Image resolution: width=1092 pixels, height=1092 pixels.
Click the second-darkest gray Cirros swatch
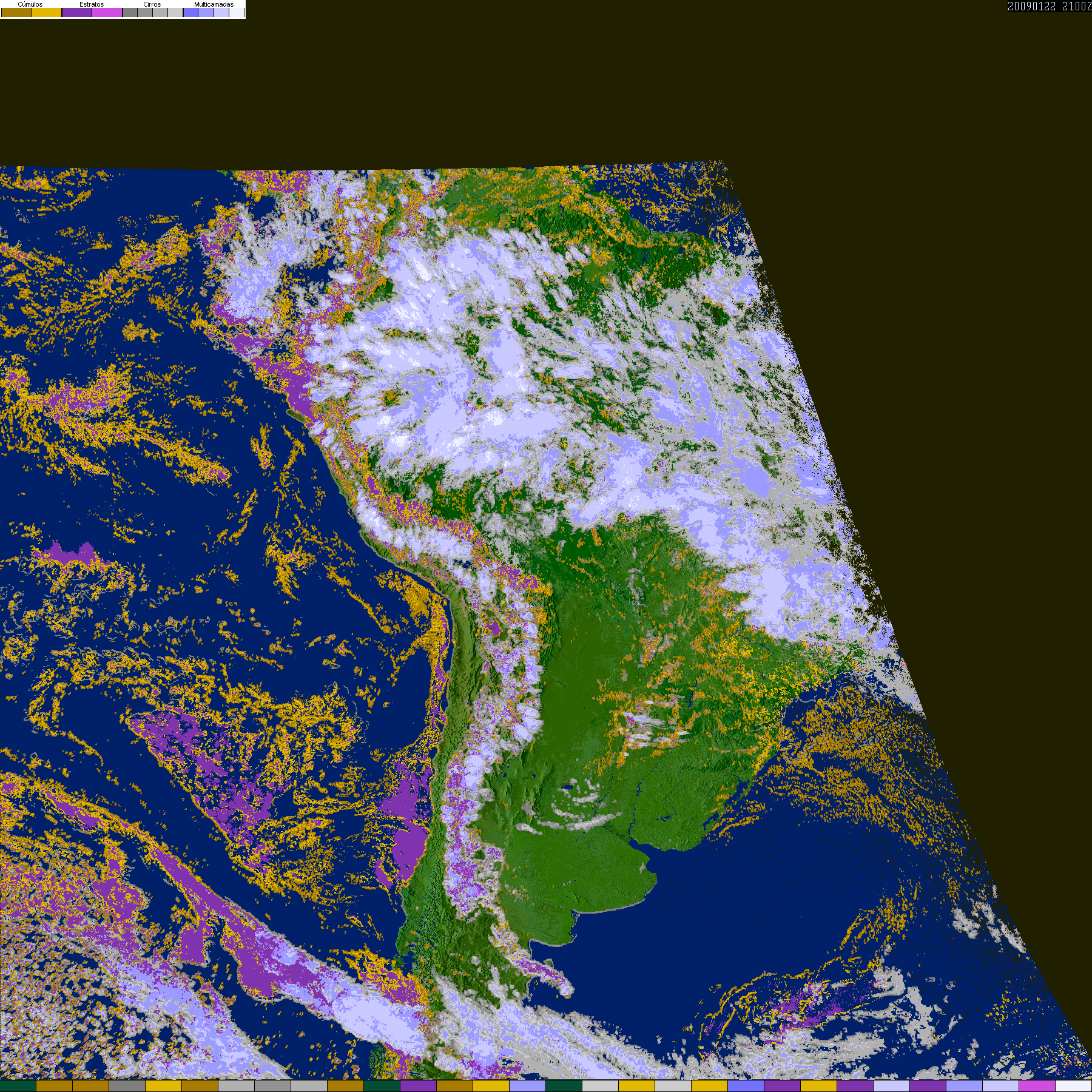[x=145, y=12]
